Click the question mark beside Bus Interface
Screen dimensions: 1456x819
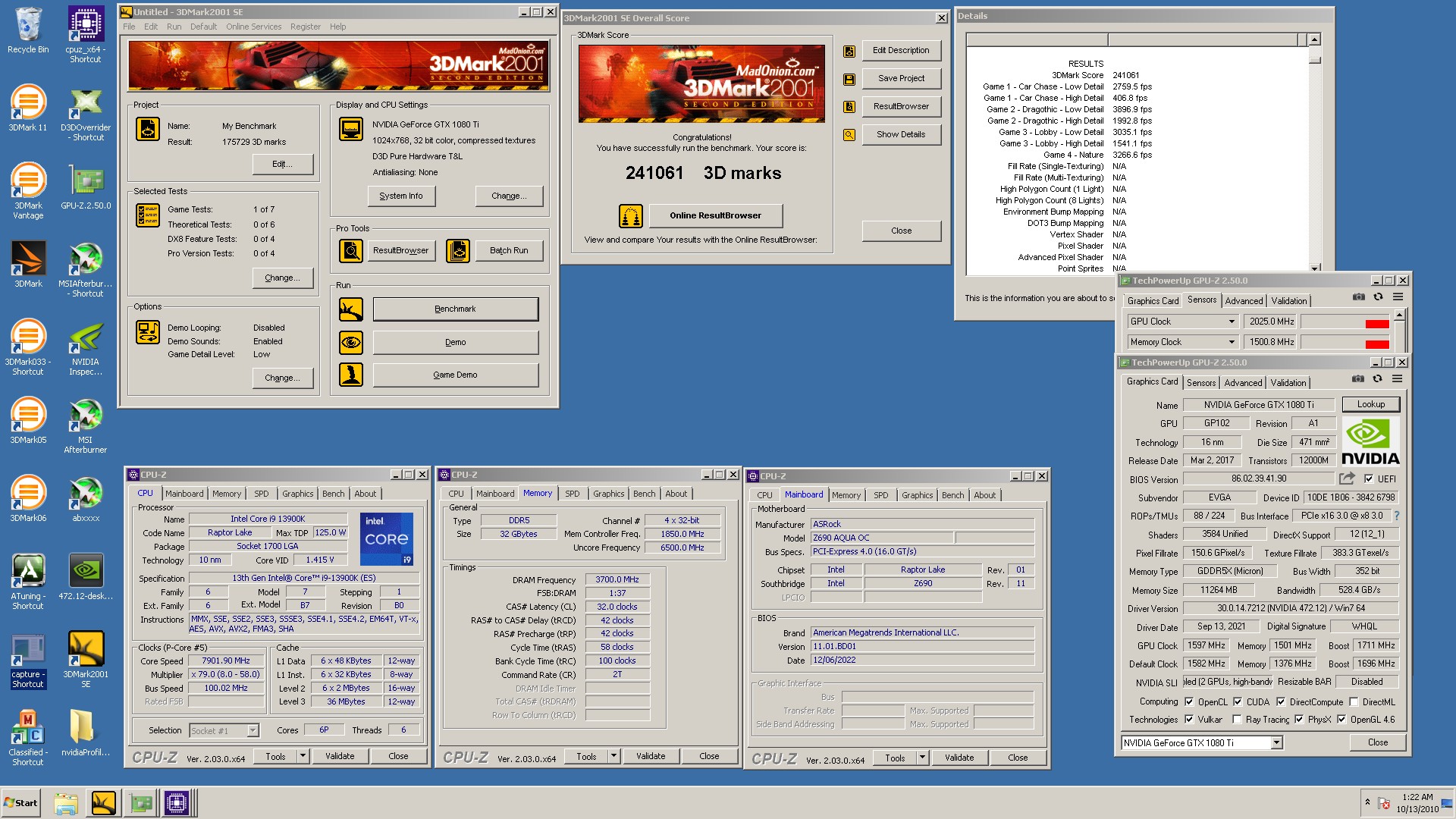coord(1397,516)
